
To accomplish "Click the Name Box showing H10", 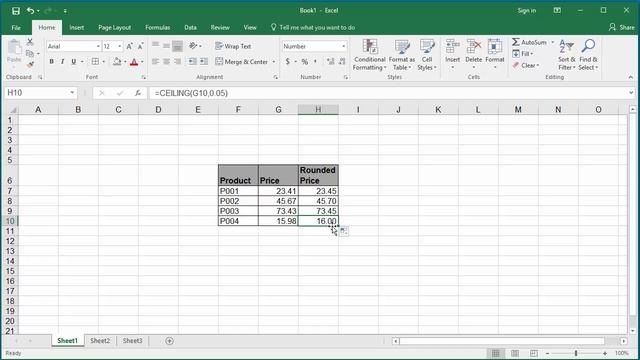I will (36, 93).
